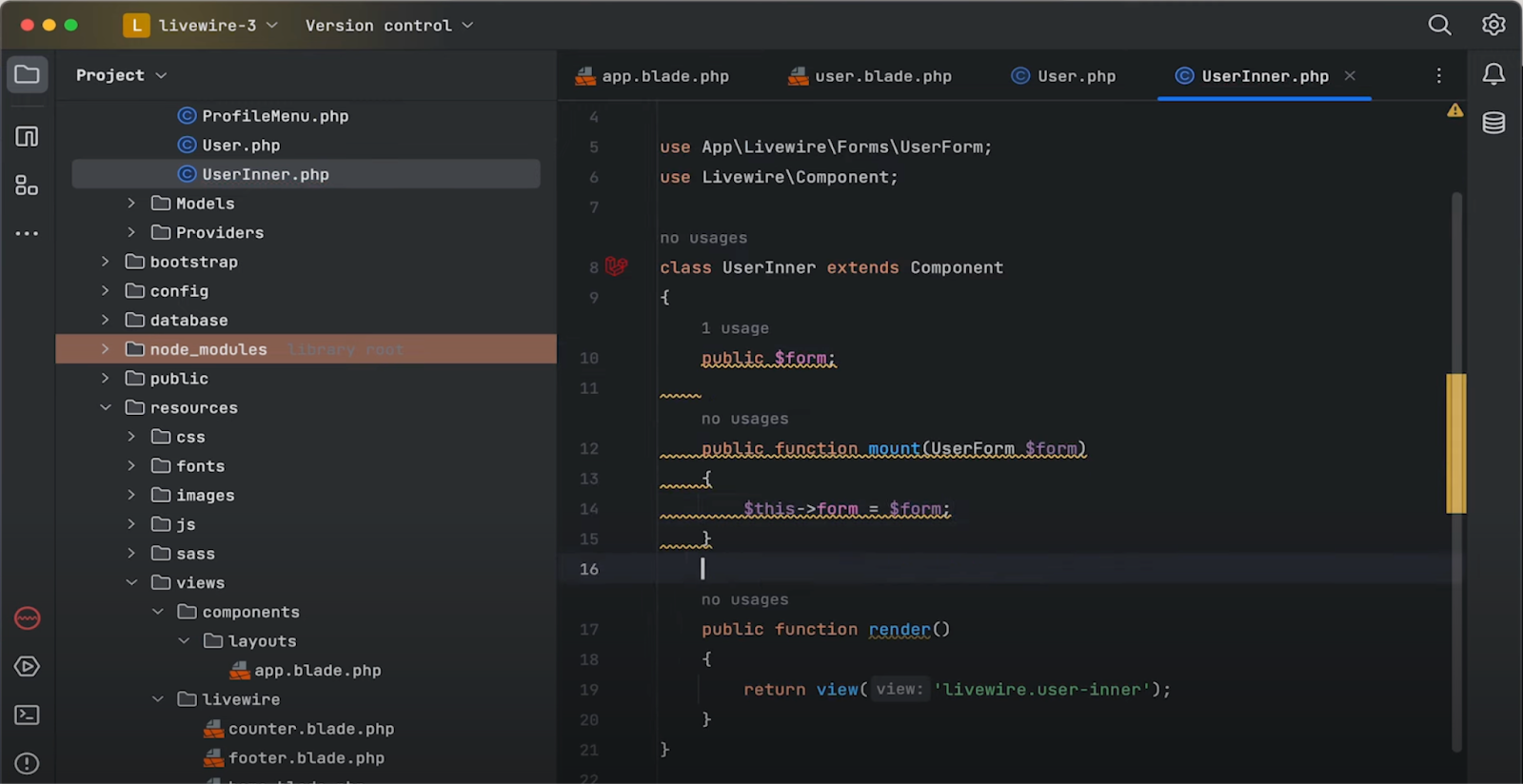Expand the fonts folder
Image resolution: width=1523 pixels, height=784 pixels.
[131, 466]
